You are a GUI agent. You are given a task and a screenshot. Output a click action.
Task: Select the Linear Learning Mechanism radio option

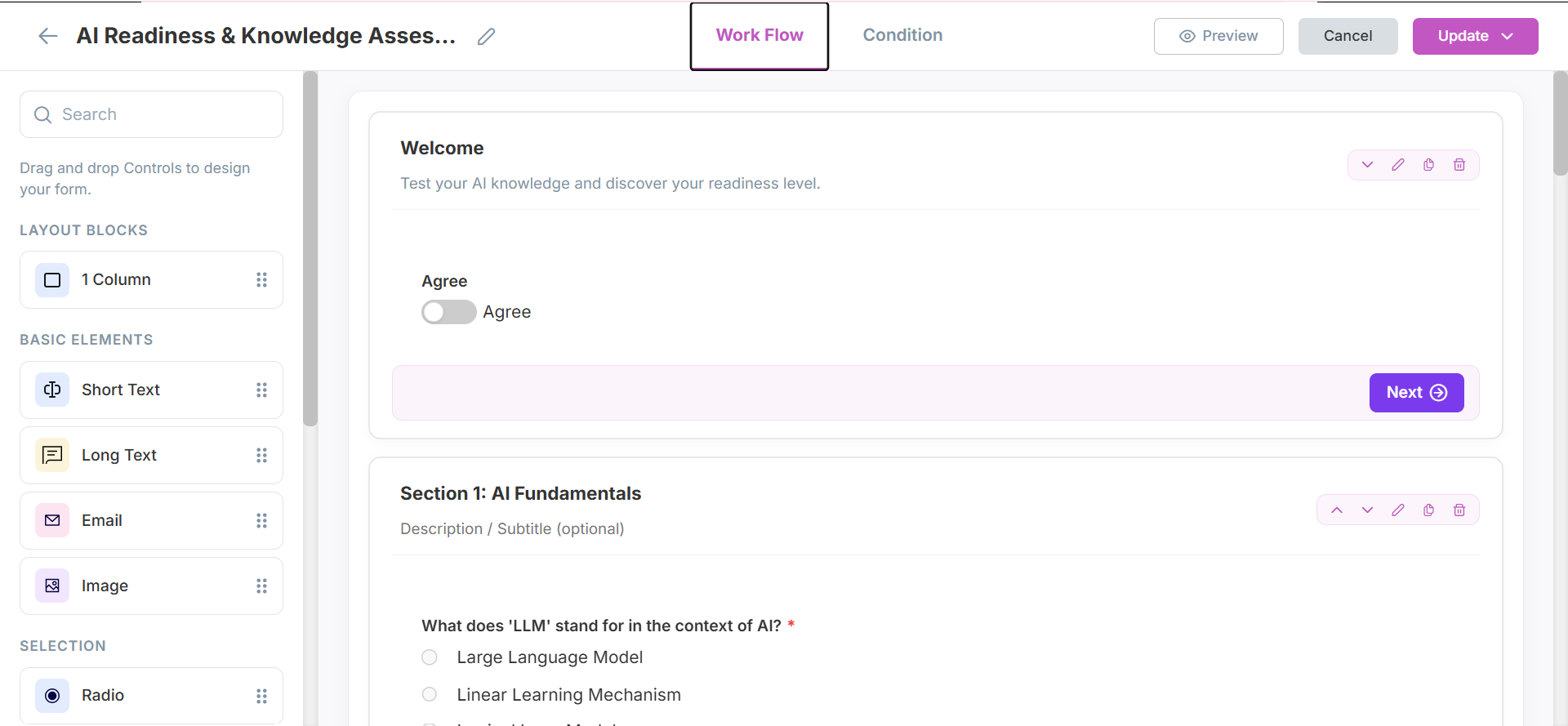[430, 694]
